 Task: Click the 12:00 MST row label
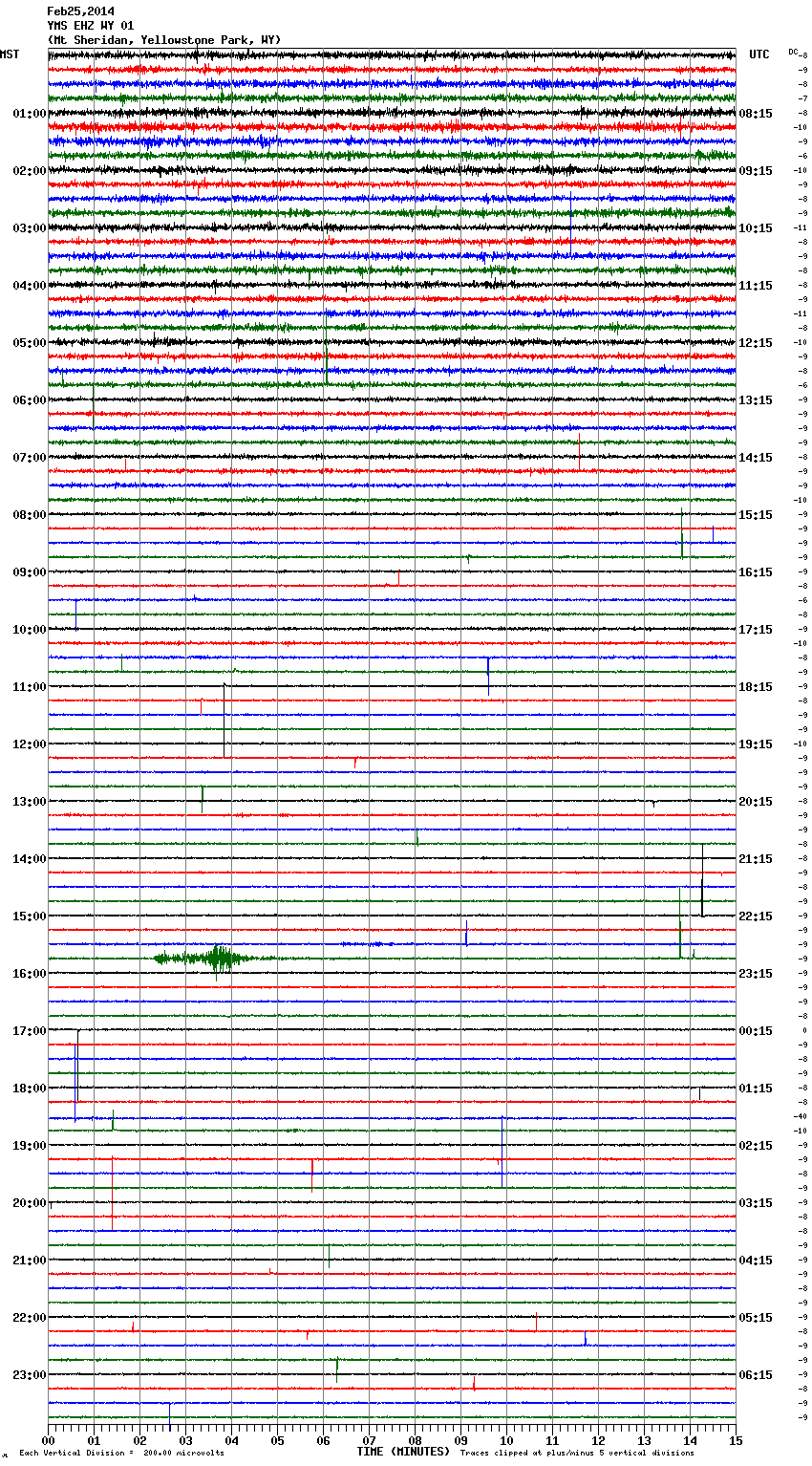click(29, 744)
